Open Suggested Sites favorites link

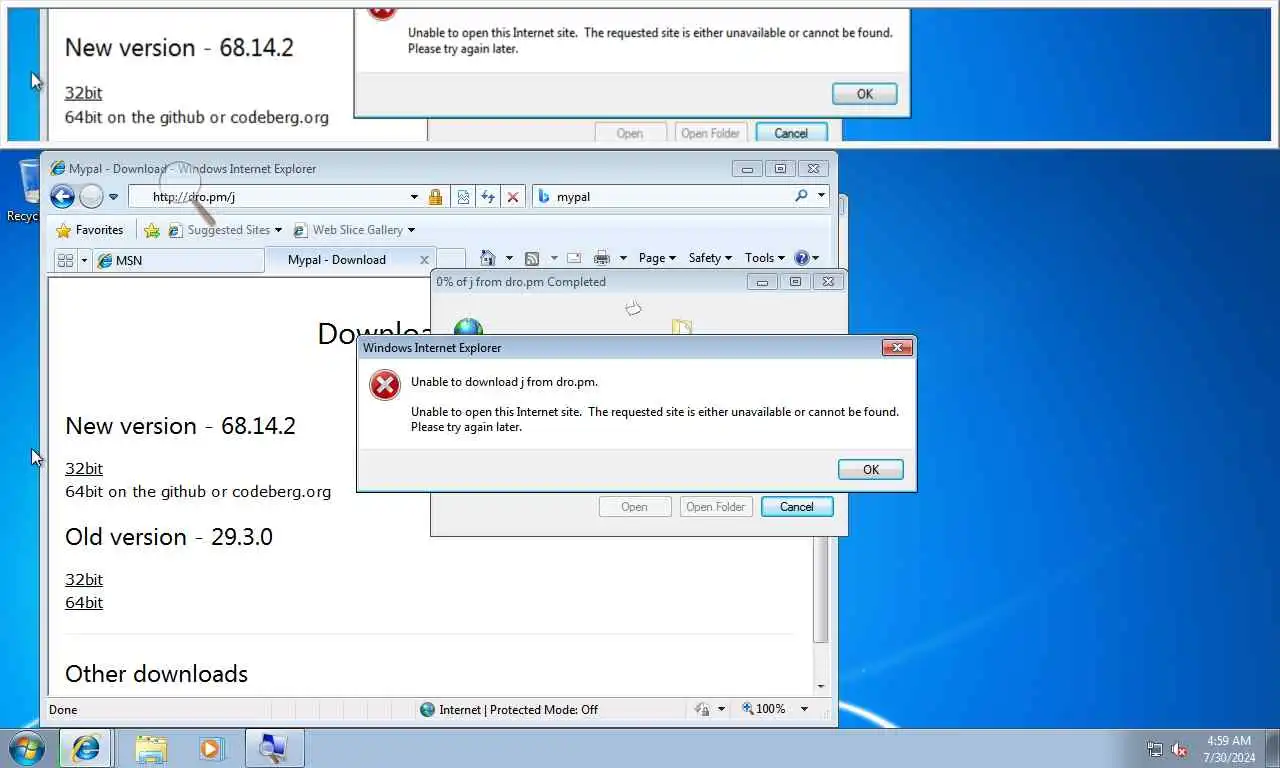[x=225, y=230]
